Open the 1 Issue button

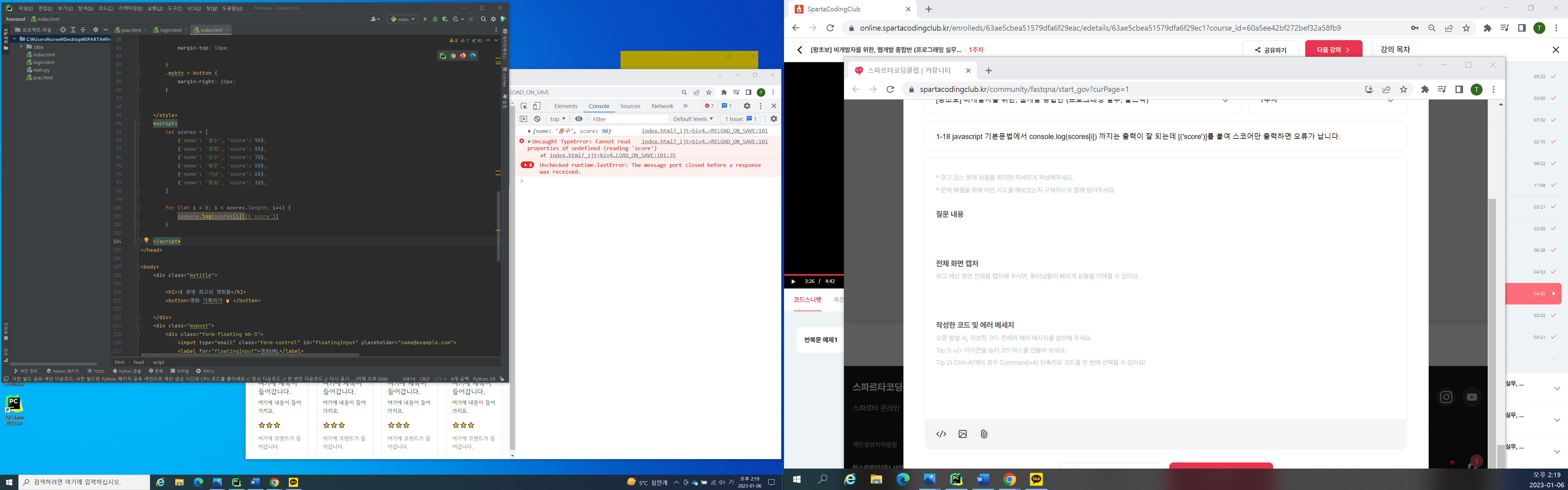741,119
